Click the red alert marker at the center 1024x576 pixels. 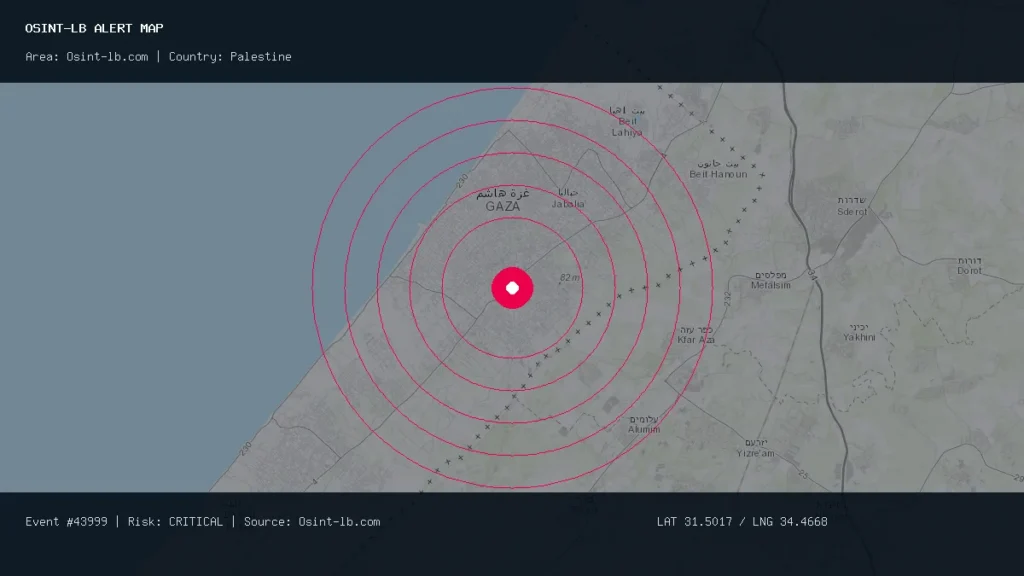[512, 288]
